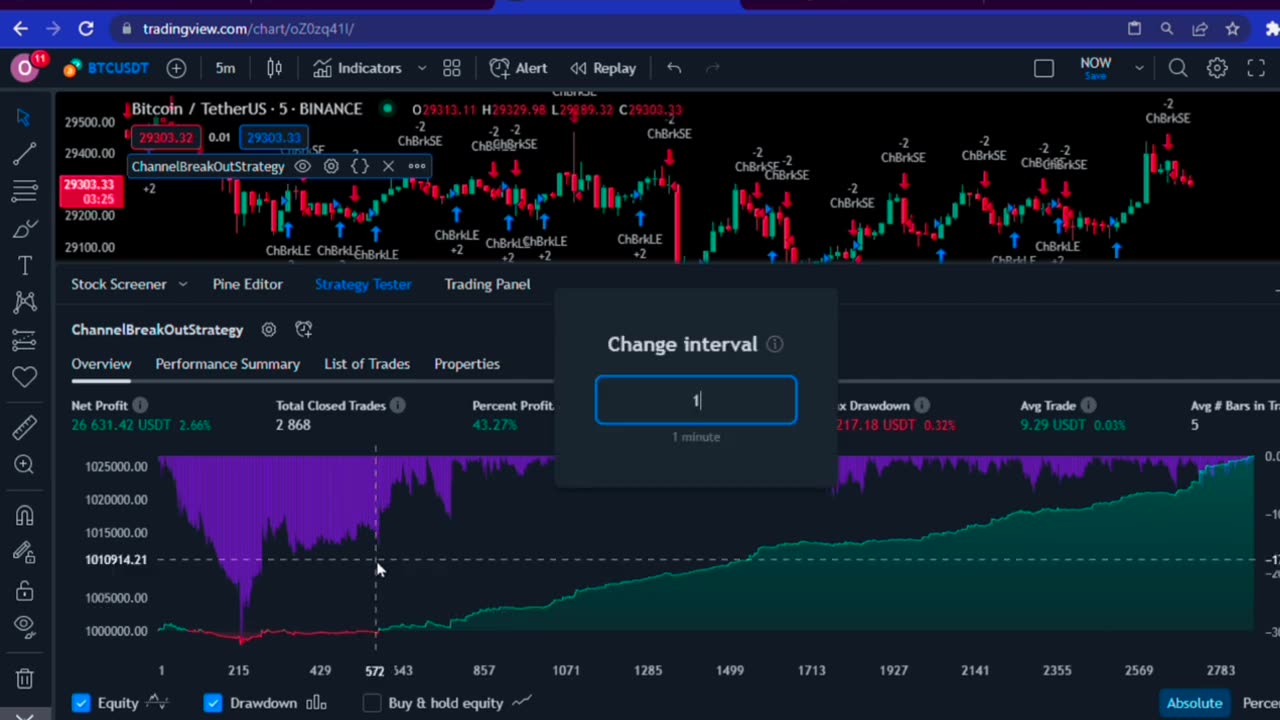Select the cursor arrow tool
This screenshot has height=720, width=1280.
pos(25,117)
